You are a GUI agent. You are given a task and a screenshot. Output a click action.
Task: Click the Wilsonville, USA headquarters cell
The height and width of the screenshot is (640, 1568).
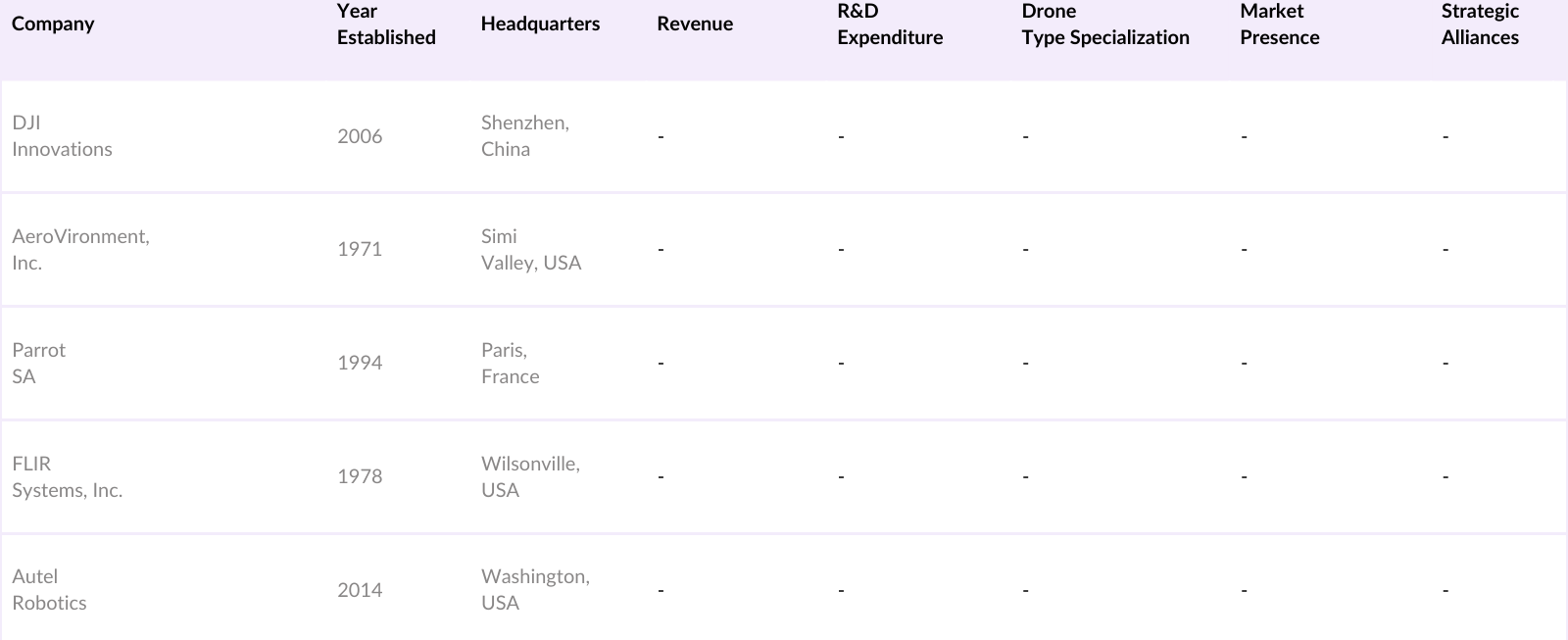(530, 477)
